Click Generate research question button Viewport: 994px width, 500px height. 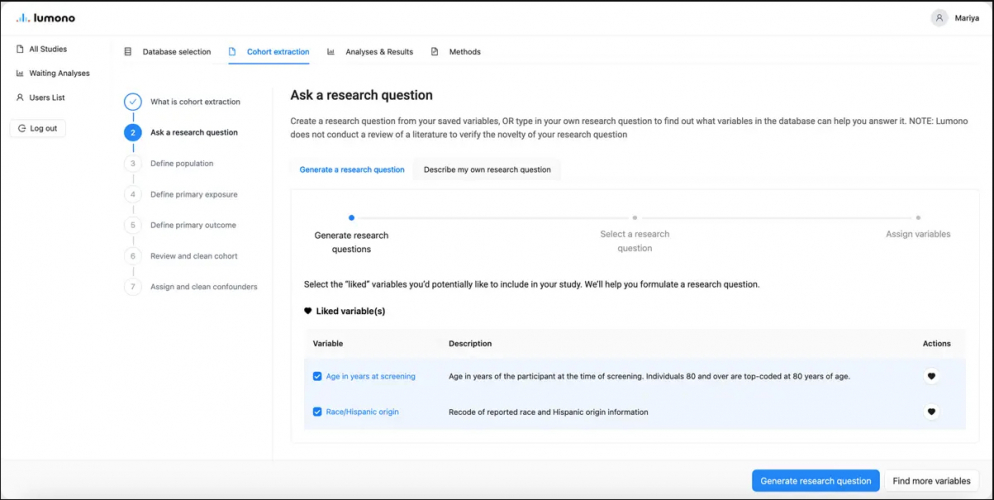click(x=815, y=481)
